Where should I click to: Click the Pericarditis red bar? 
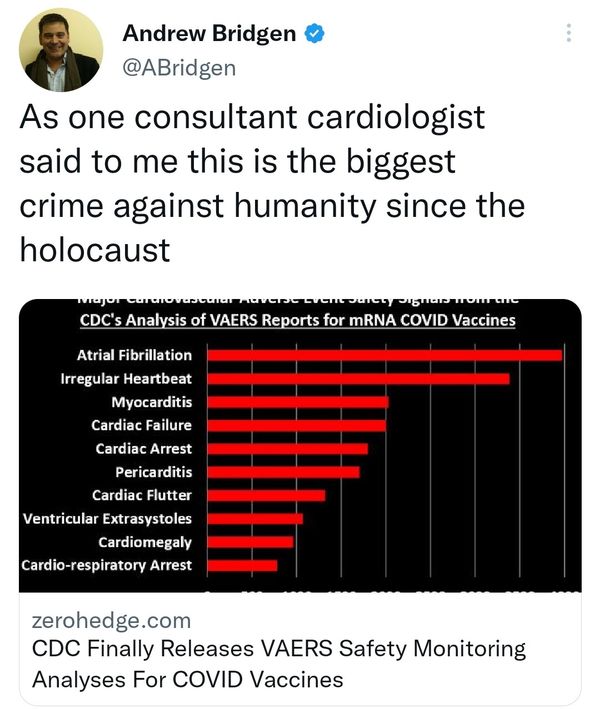283,472
